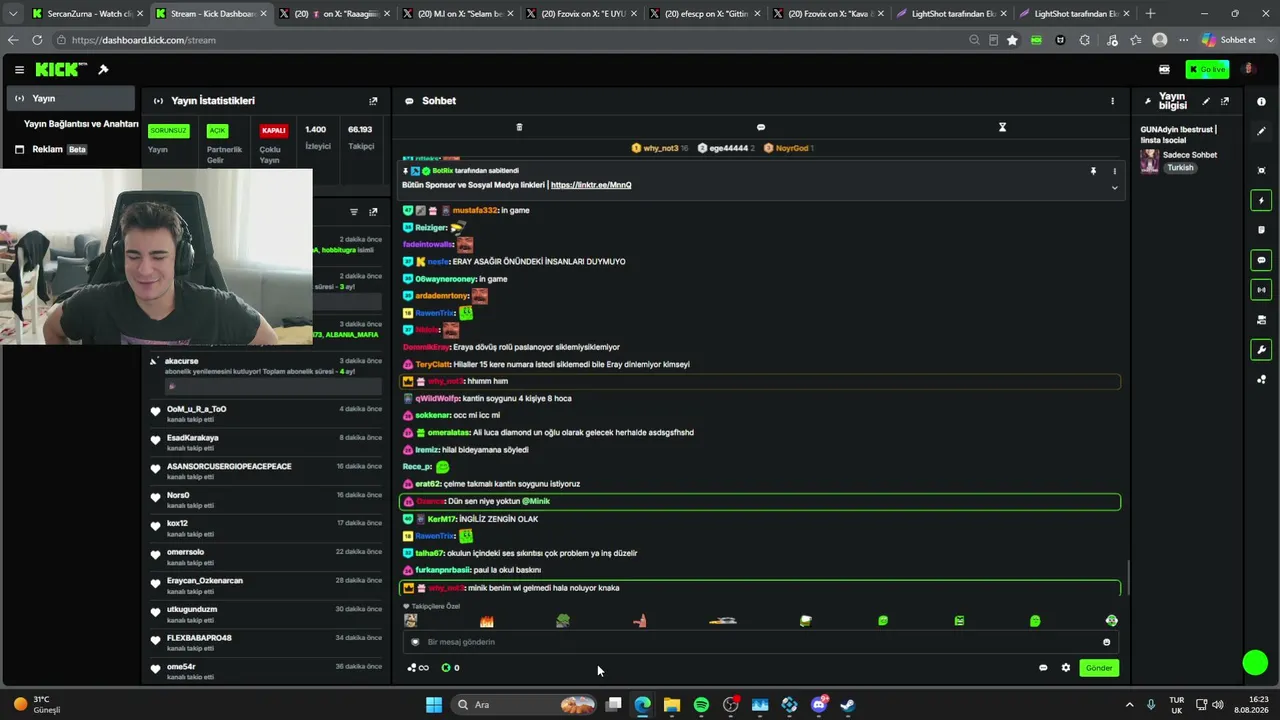The width and height of the screenshot is (1280, 720).
Task: Open chat settings gear icon
Action: coord(1066,668)
